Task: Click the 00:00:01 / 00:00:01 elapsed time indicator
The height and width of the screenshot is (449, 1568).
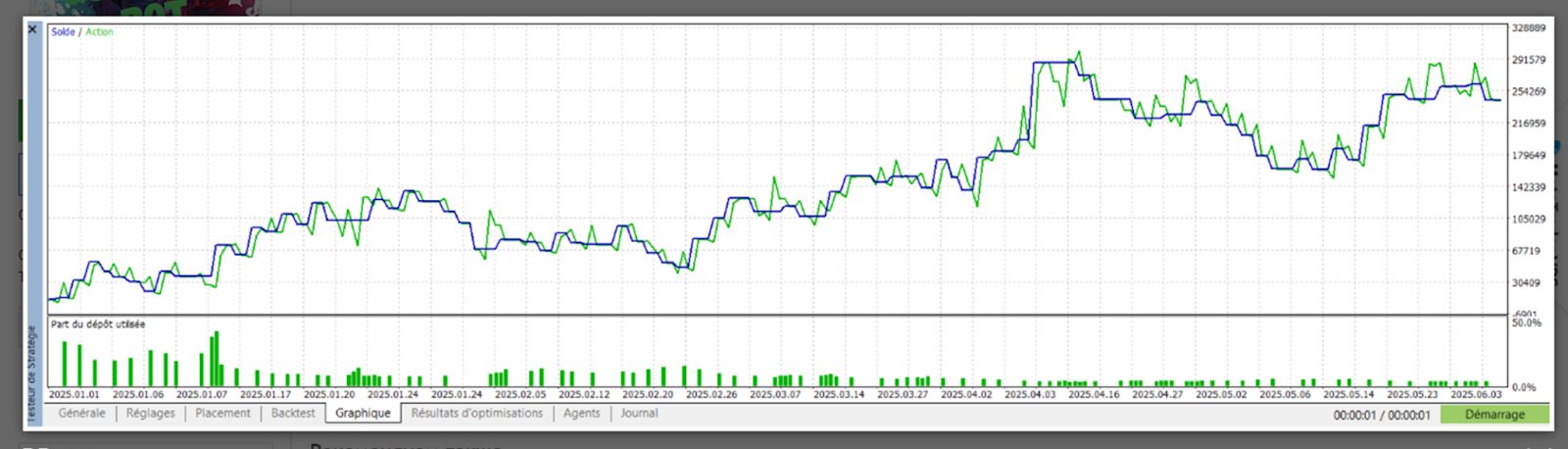Action: pyautogui.click(x=1382, y=416)
